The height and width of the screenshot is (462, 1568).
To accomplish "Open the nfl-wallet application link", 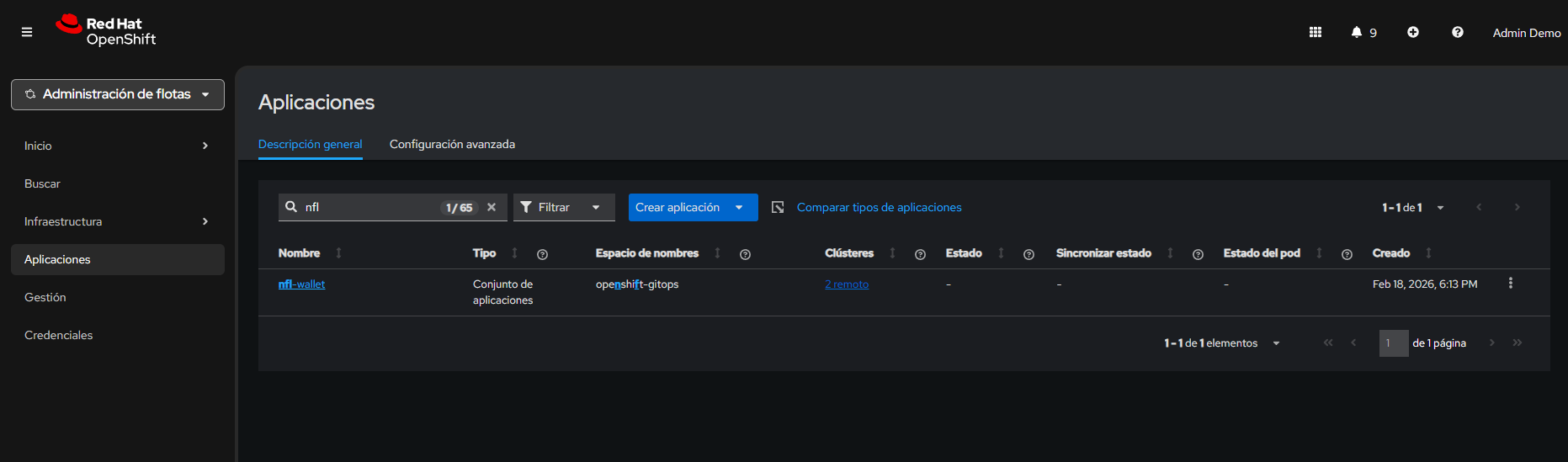I will click(301, 284).
